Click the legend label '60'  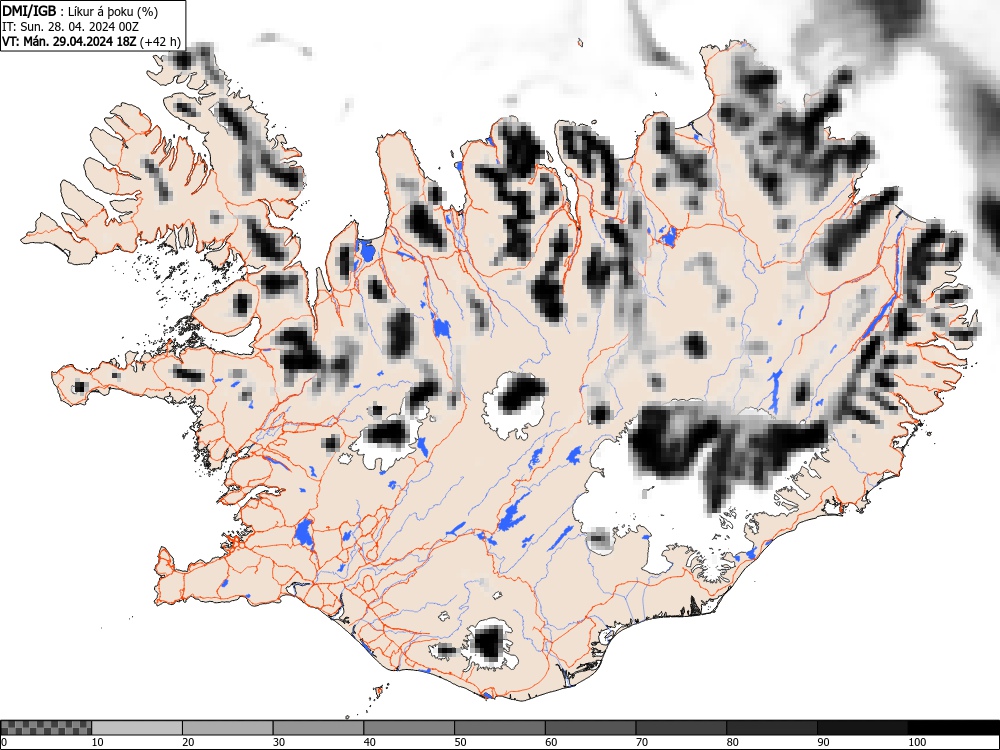550,742
